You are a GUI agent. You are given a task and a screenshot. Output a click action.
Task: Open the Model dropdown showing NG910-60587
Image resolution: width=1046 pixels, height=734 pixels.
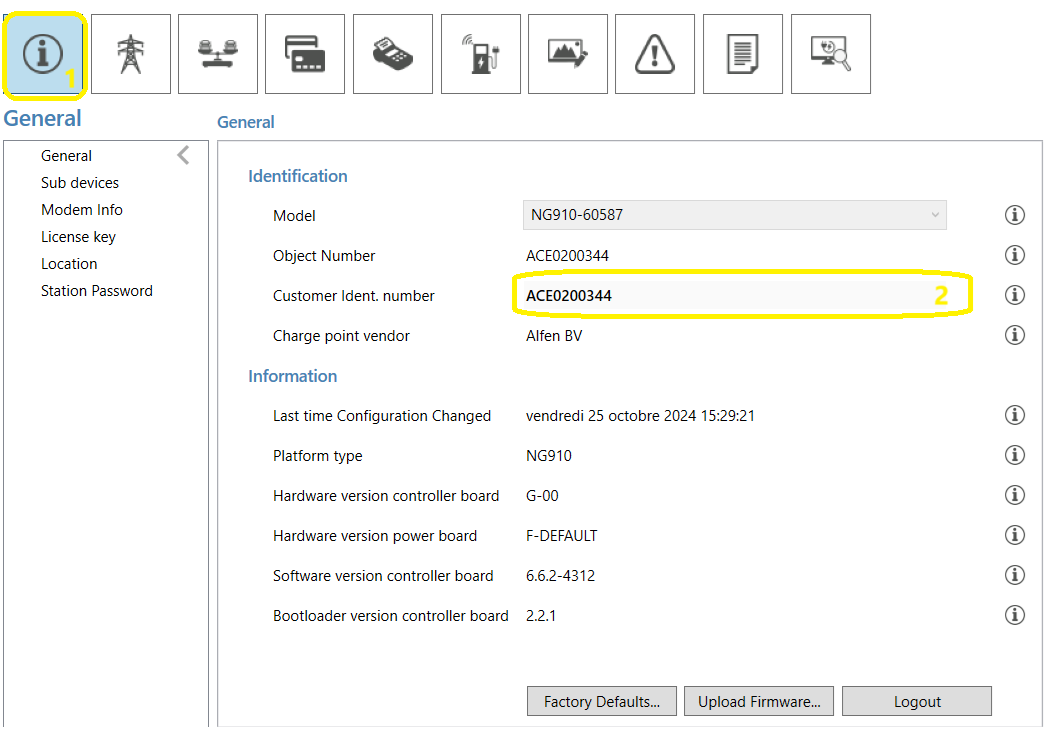734,214
